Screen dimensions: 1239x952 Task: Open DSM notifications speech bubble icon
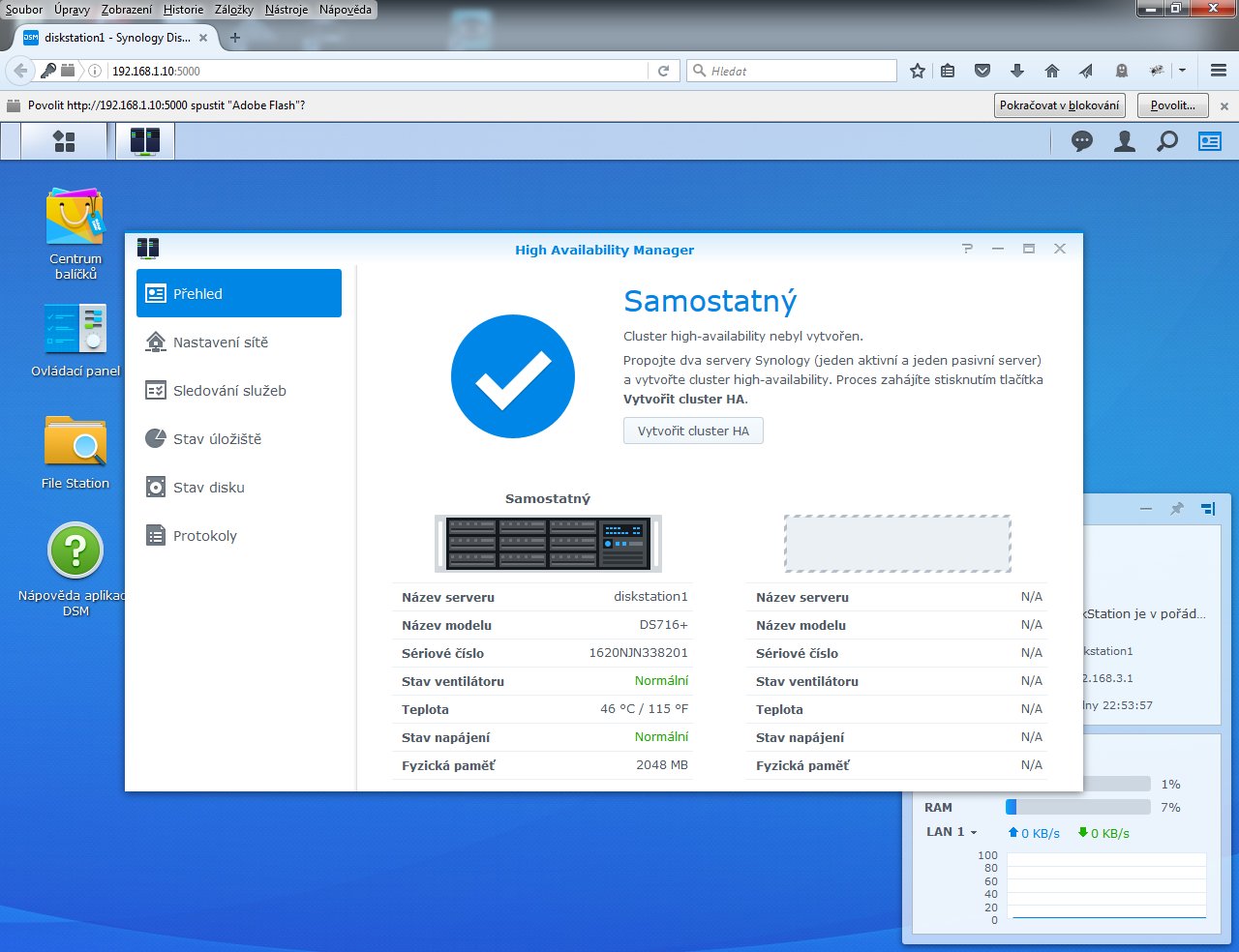[x=1082, y=141]
